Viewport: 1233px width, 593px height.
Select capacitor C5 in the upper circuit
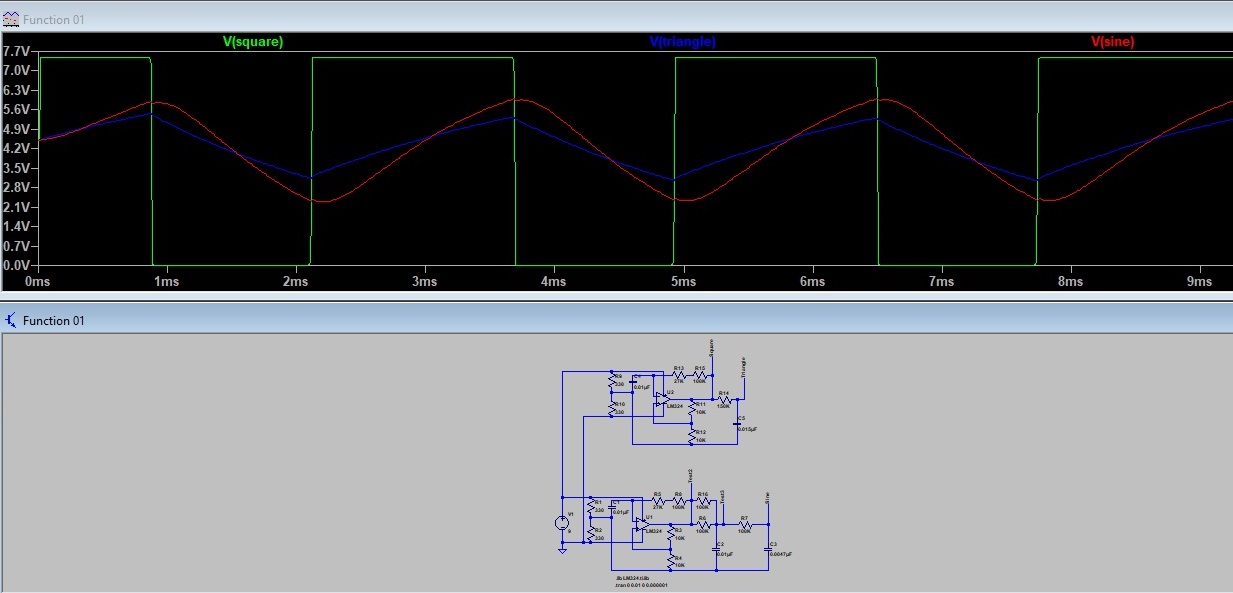(x=737, y=422)
